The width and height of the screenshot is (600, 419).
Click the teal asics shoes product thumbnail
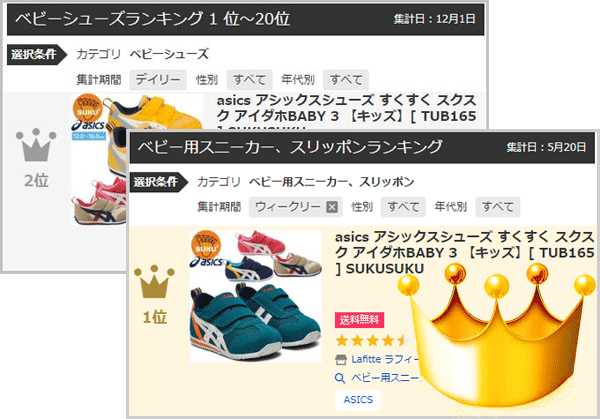[256, 296]
